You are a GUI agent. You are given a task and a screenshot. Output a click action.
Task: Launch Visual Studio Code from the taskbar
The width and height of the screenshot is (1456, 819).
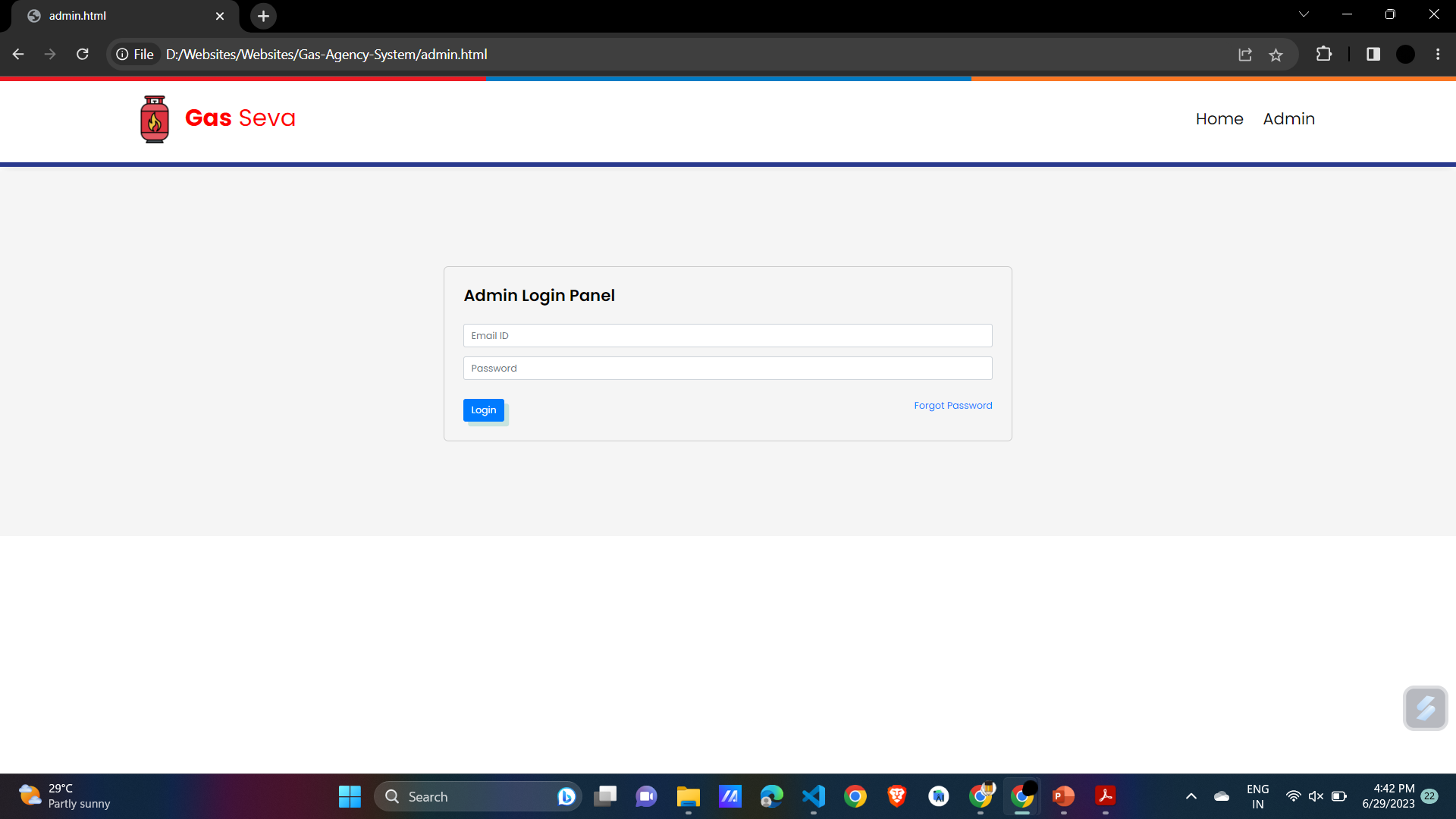(x=813, y=796)
